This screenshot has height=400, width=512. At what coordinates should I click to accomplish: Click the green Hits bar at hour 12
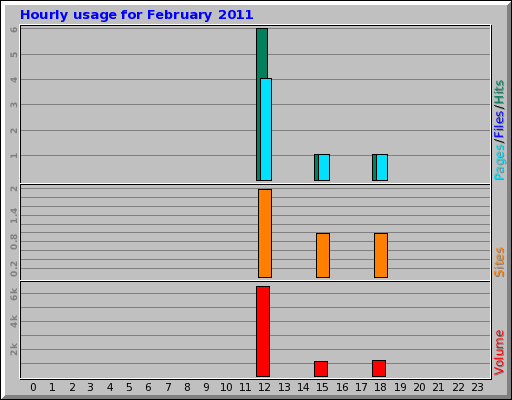(262, 53)
